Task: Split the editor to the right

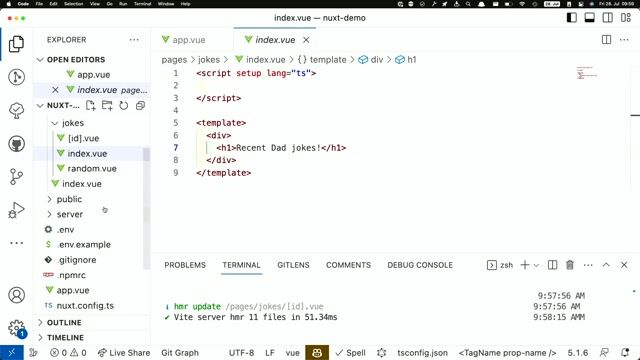Action: click(606, 40)
